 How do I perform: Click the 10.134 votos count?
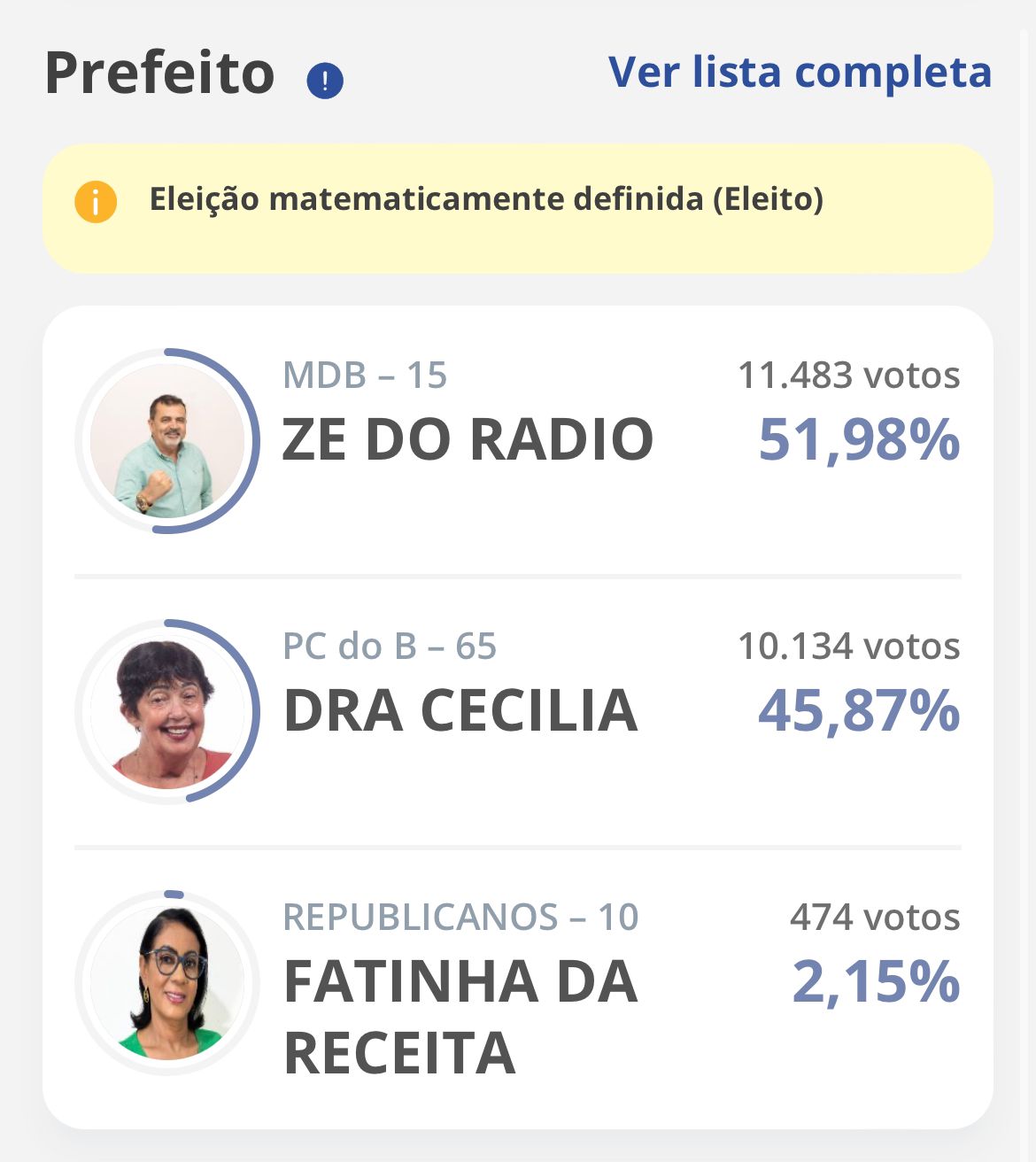[848, 647]
